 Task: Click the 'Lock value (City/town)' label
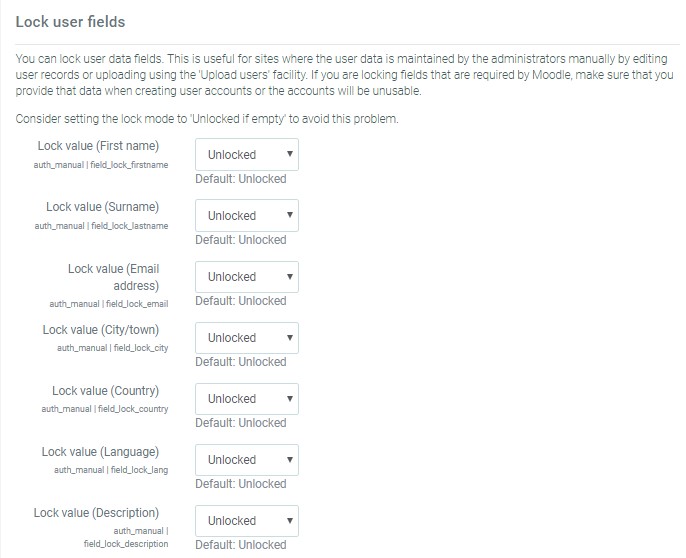100,330
